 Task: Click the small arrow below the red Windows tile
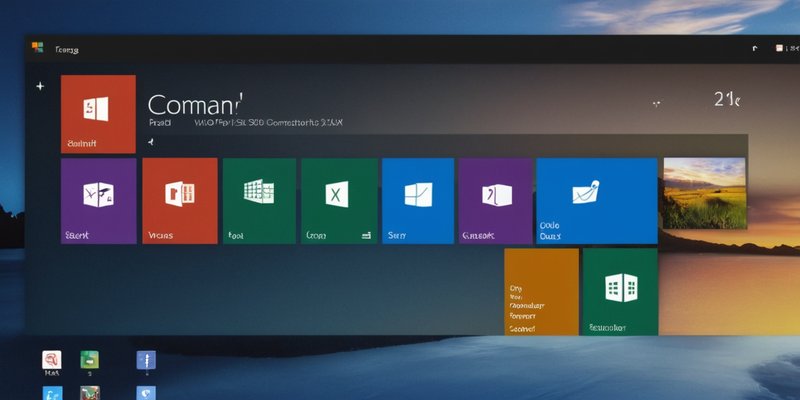point(151,142)
